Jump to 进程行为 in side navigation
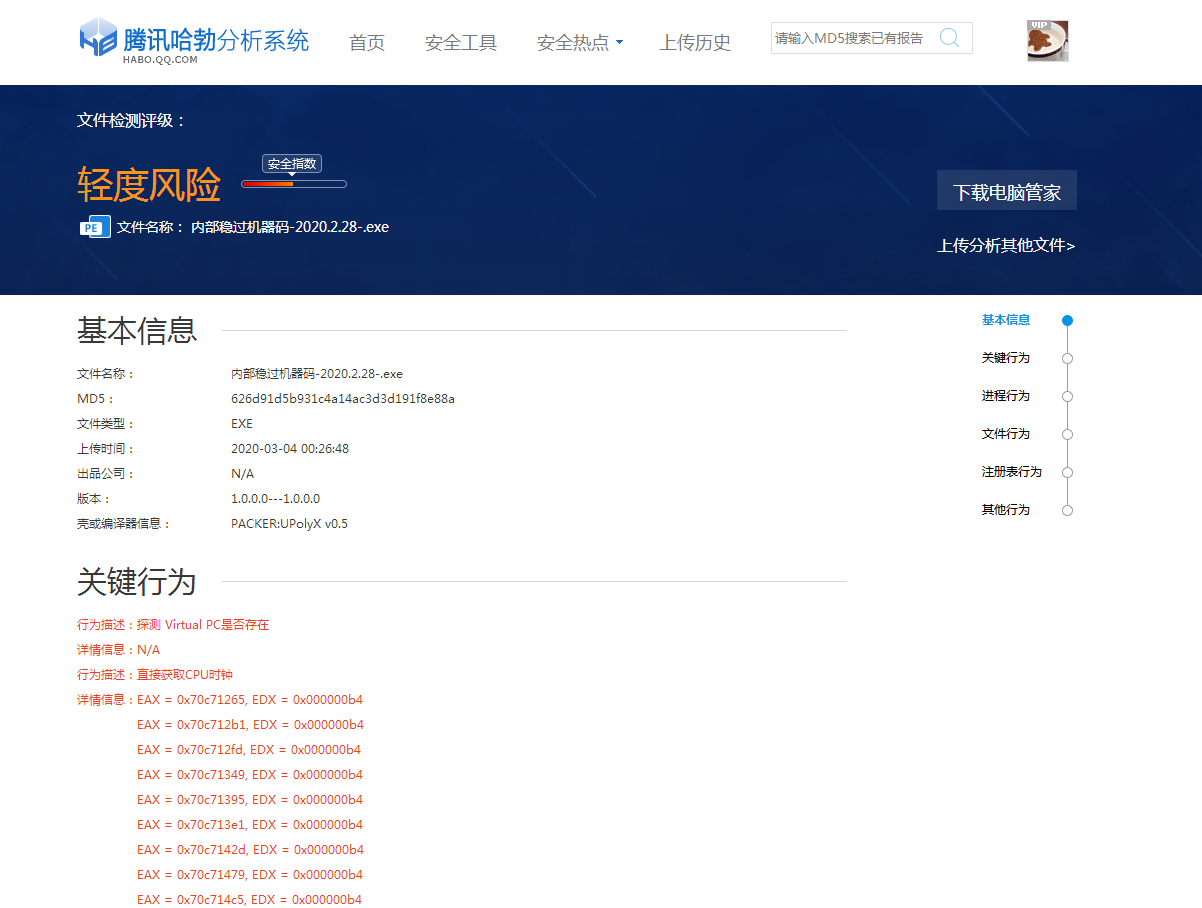 [x=1006, y=396]
